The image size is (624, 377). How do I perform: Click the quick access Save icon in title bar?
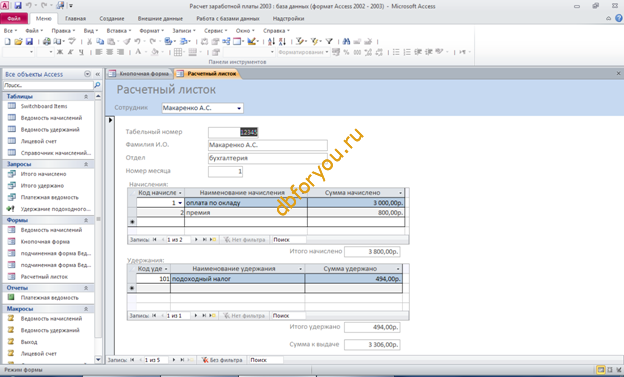point(18,6)
